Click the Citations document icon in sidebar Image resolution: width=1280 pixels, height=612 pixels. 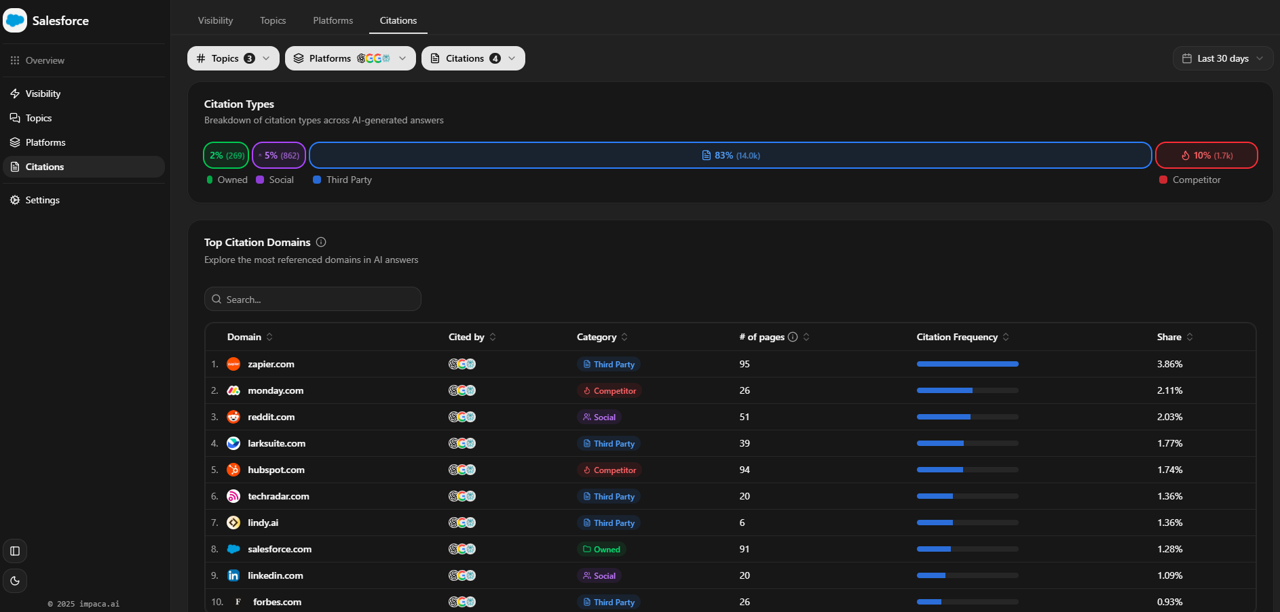[x=14, y=166]
